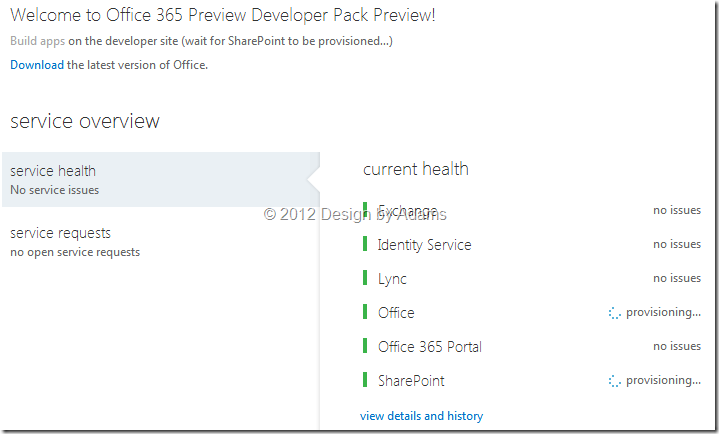Click the current health heading
This screenshot has height=434, width=719.
click(416, 169)
